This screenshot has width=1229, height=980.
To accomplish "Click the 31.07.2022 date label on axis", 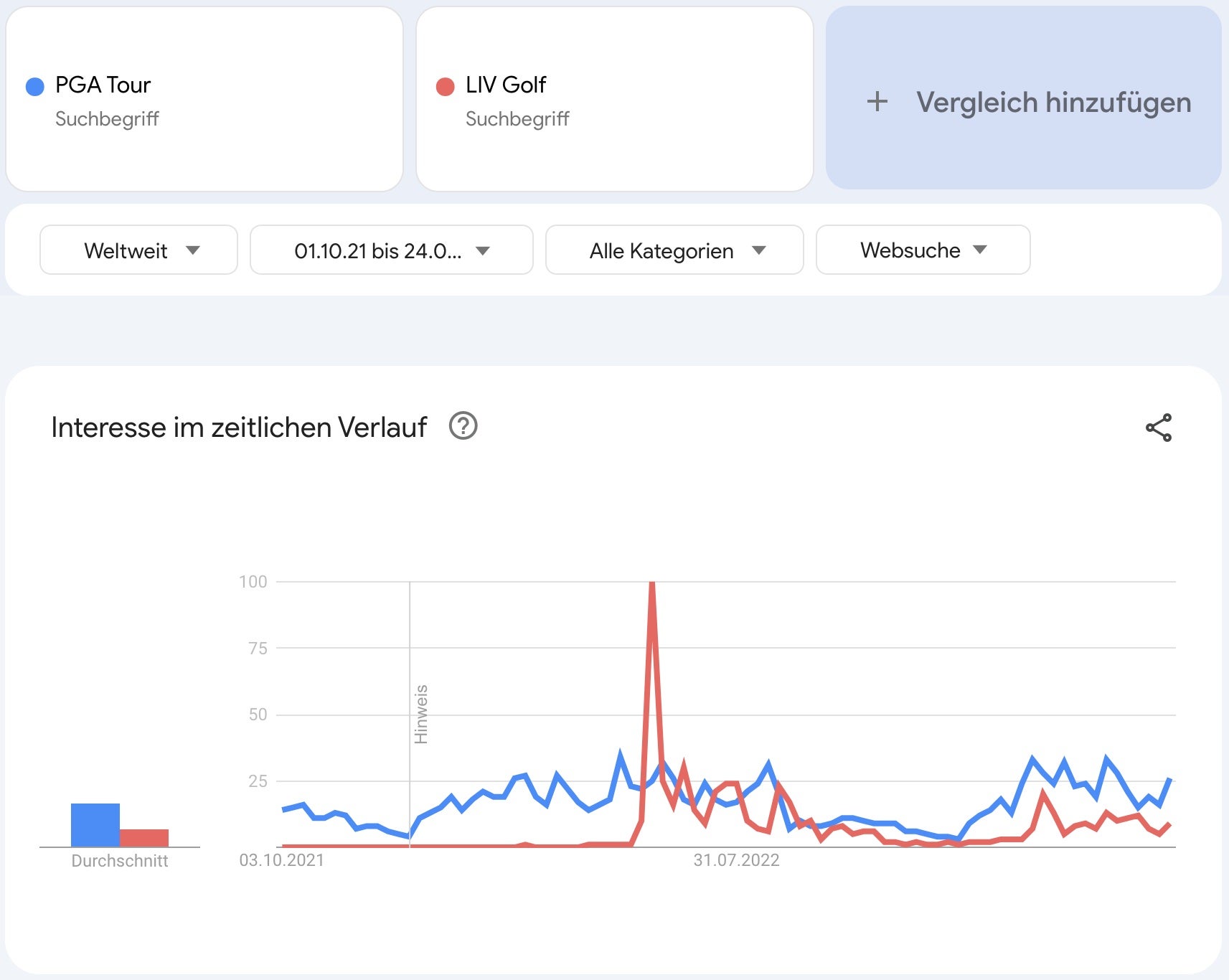I will pyautogui.click(x=736, y=860).
